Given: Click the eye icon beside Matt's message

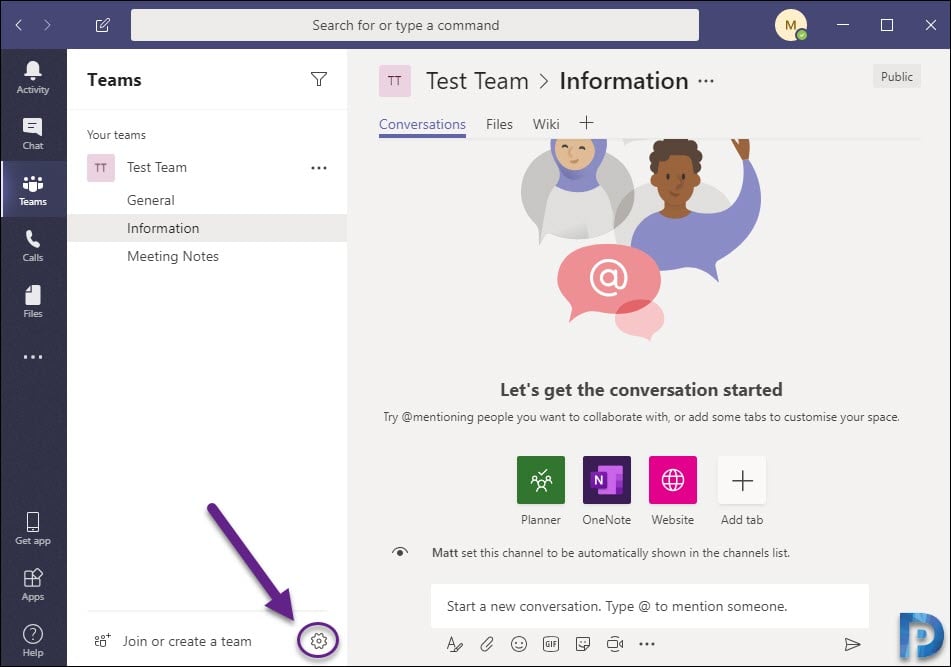Looking at the screenshot, I should click(x=400, y=552).
